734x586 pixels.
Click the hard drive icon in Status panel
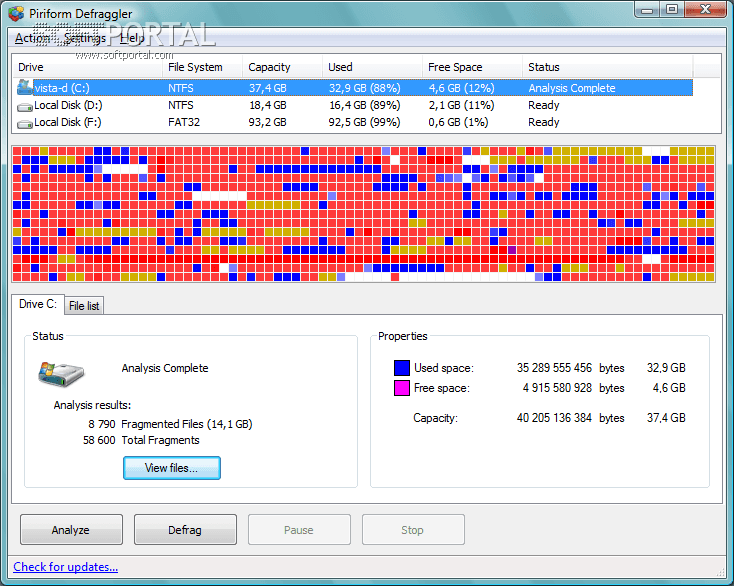coord(61,374)
